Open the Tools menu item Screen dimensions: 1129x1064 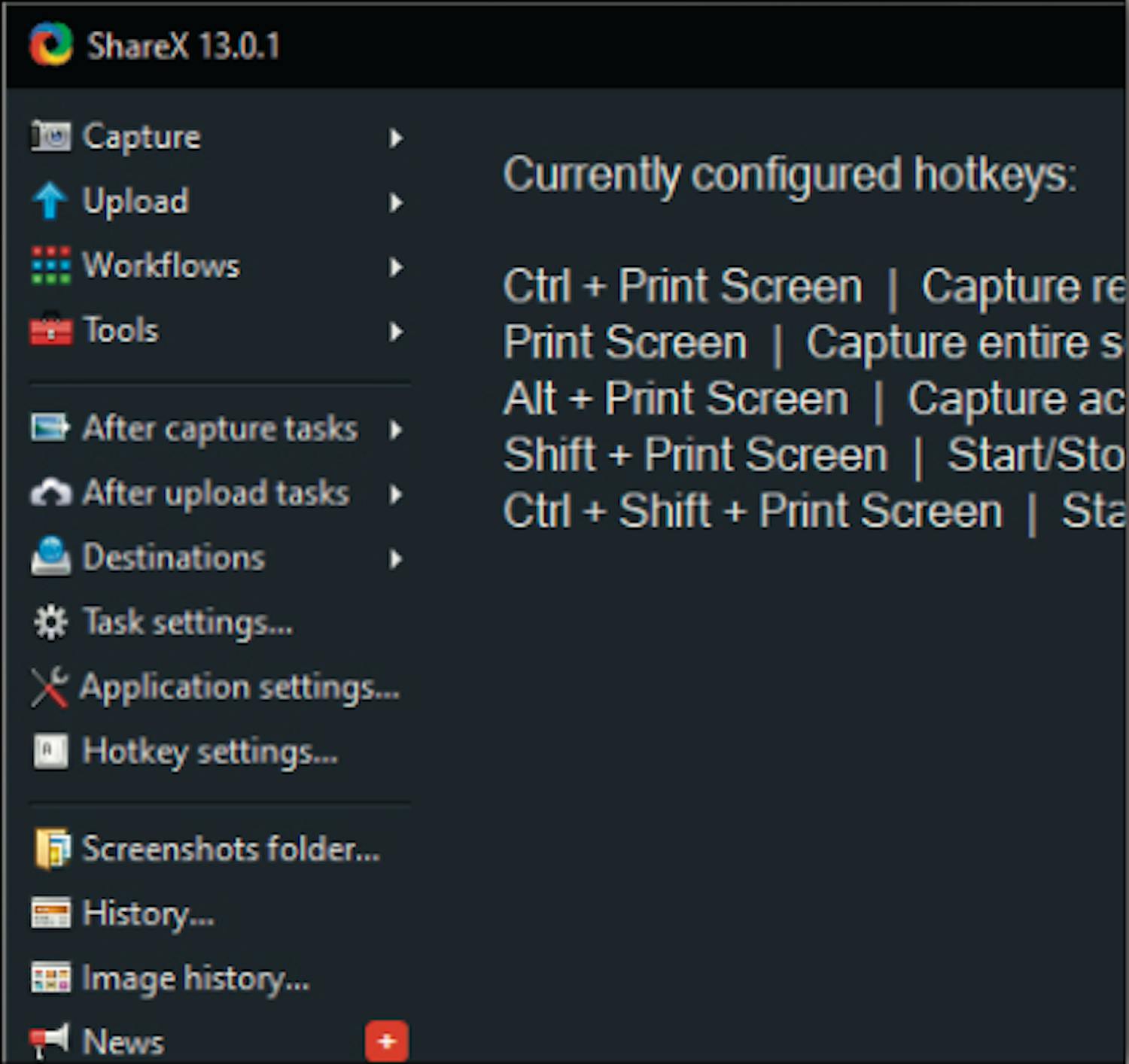tap(120, 330)
